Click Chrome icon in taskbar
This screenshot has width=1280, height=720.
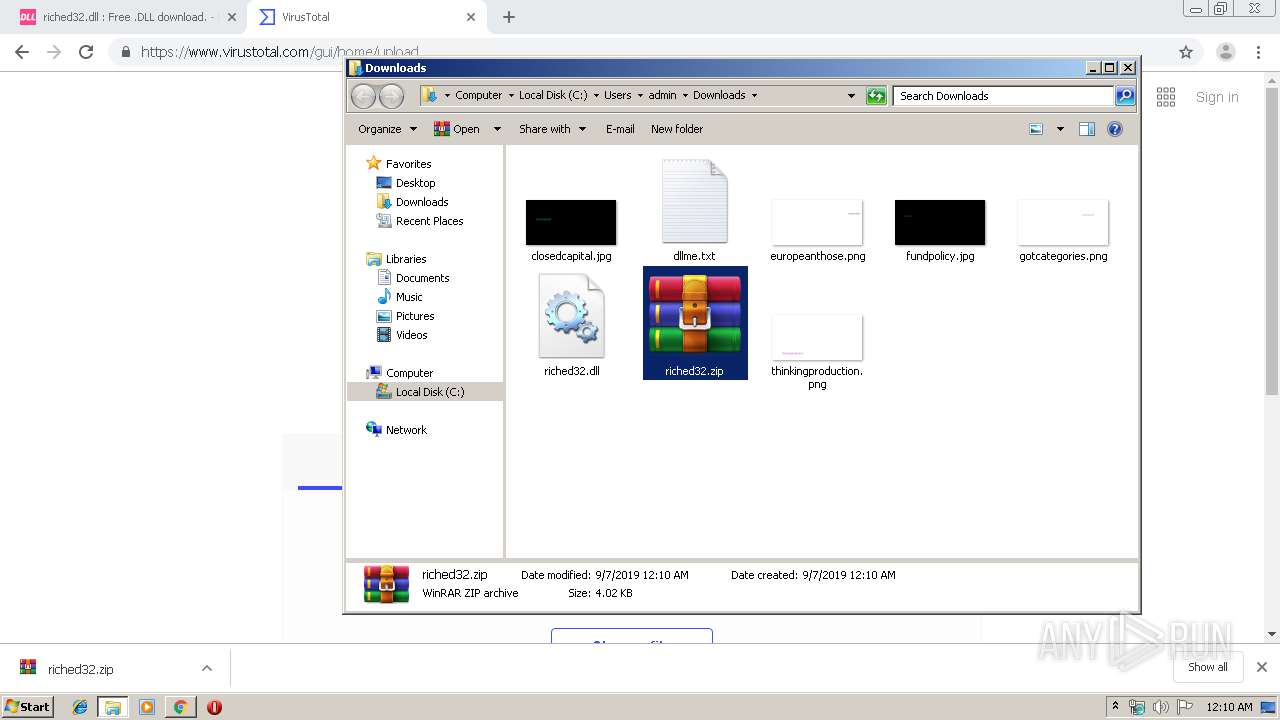pyautogui.click(x=180, y=707)
